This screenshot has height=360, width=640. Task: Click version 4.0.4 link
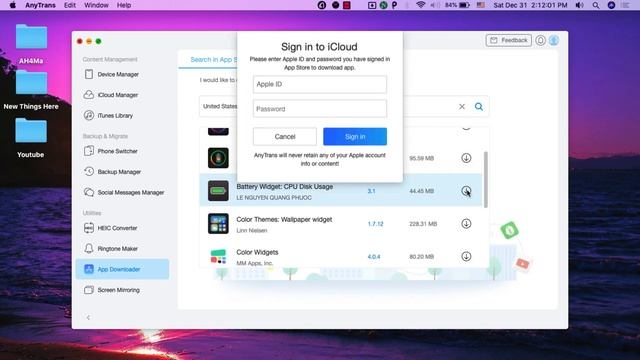[374, 257]
